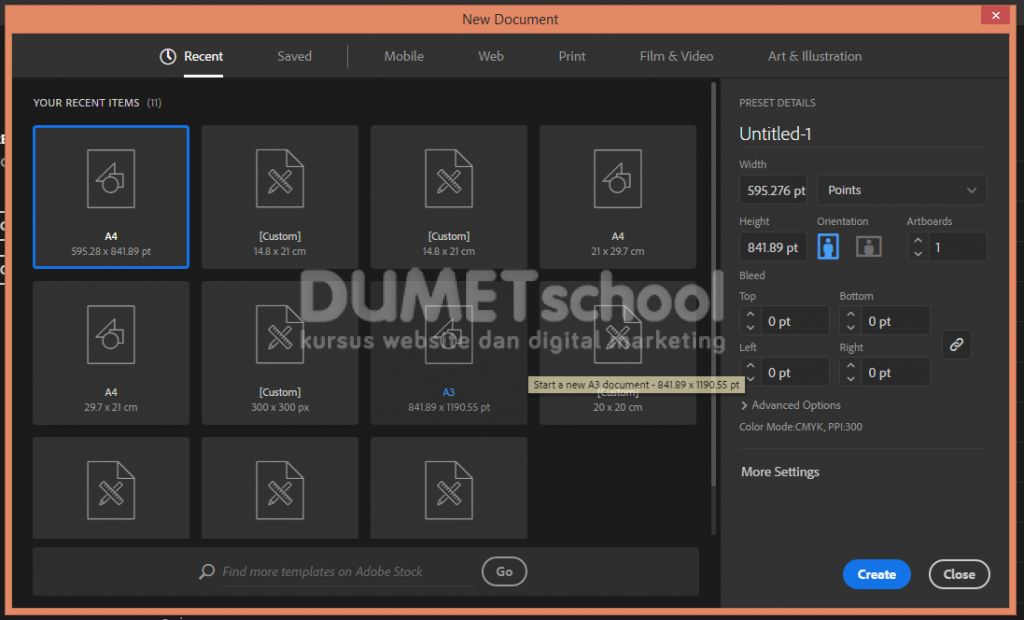
Task: Open the Saved tab
Action: (x=294, y=56)
